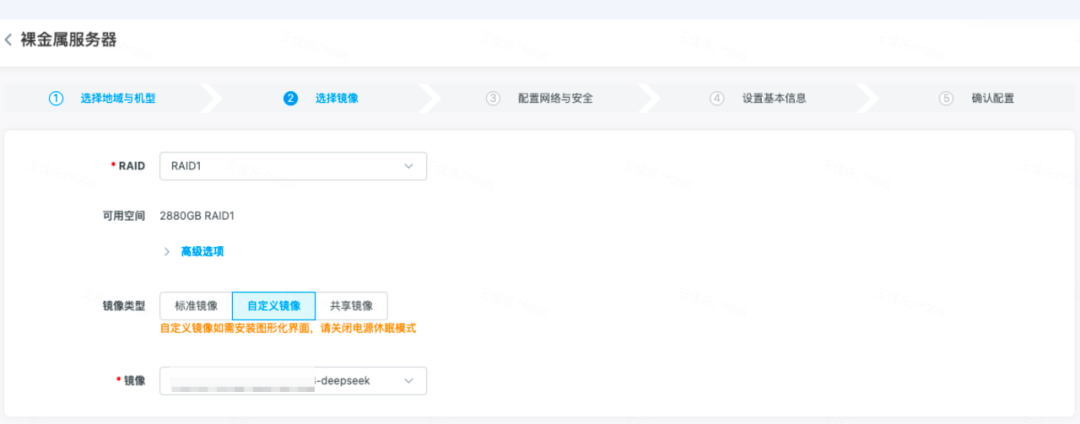Go to 配置网络与安全 step
The image size is (1080, 424).
[x=555, y=98]
